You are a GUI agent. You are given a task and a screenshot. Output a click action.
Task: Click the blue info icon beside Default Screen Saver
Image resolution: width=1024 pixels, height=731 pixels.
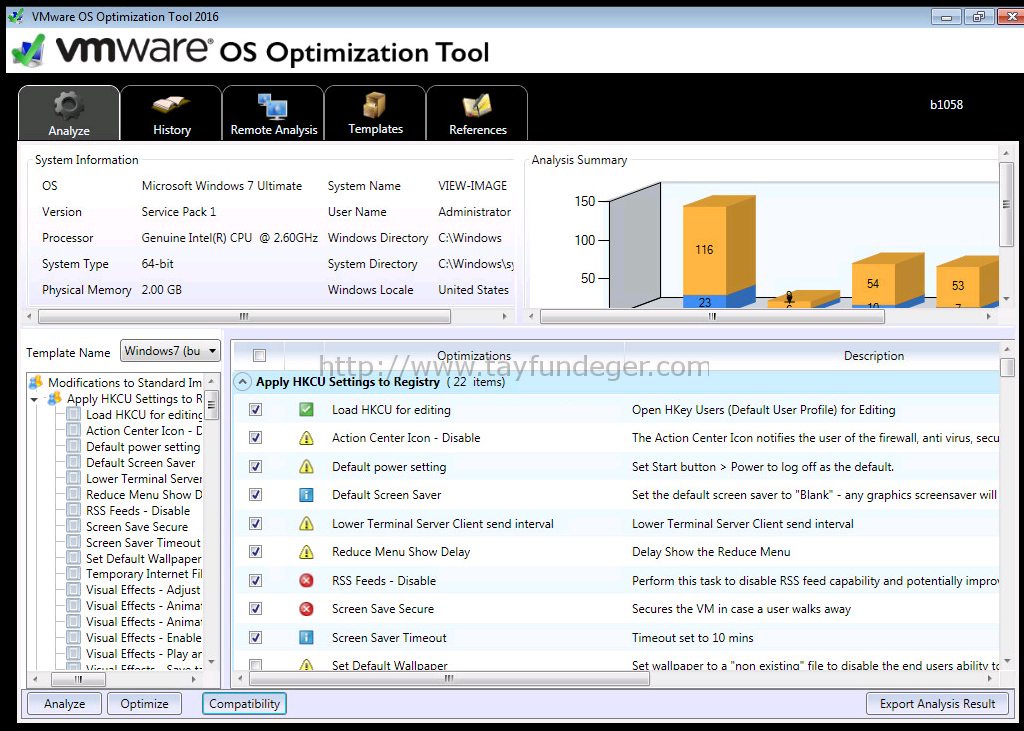click(x=306, y=495)
